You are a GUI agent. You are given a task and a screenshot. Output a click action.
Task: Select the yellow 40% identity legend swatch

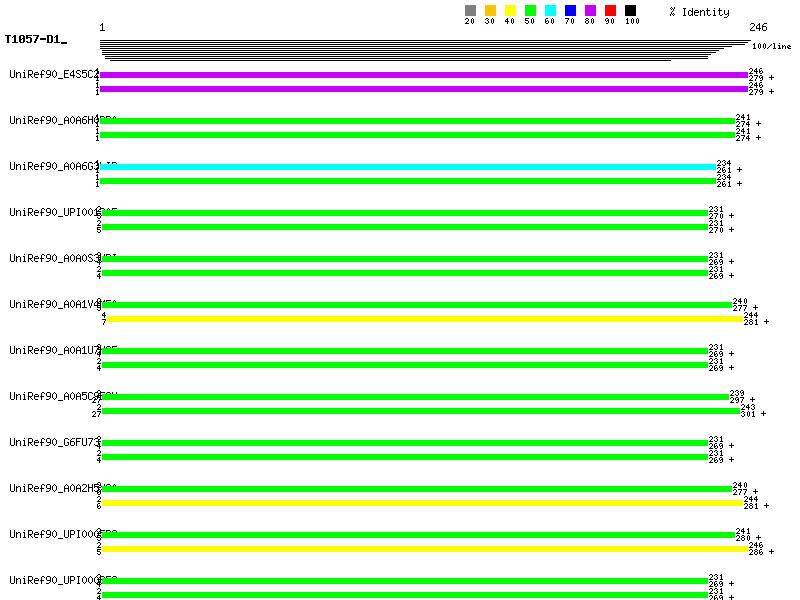pos(510,11)
